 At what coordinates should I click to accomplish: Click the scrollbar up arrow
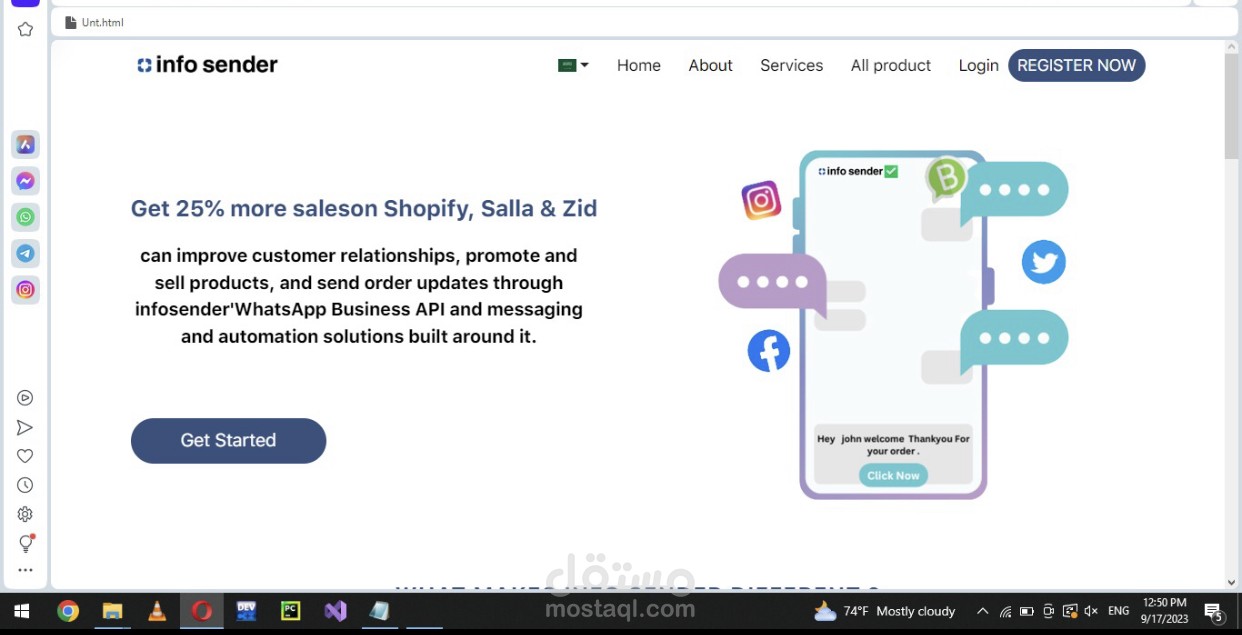click(x=1231, y=46)
